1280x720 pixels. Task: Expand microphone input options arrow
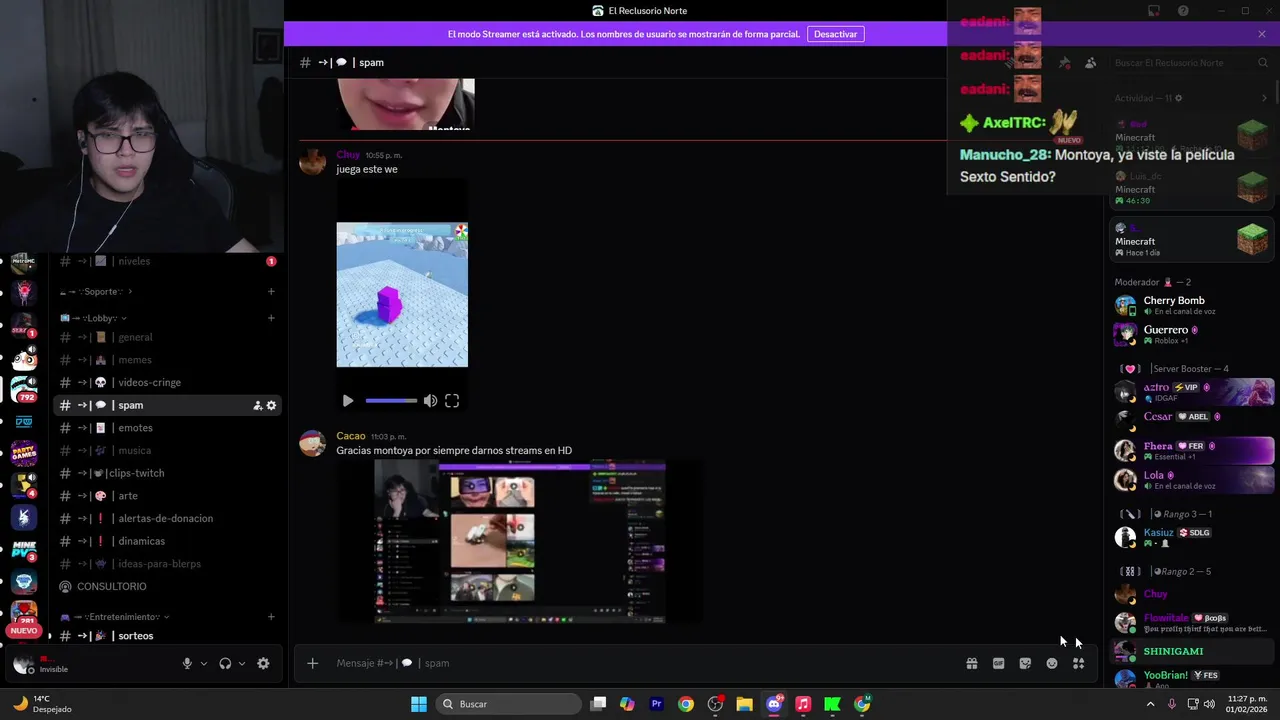pos(204,663)
